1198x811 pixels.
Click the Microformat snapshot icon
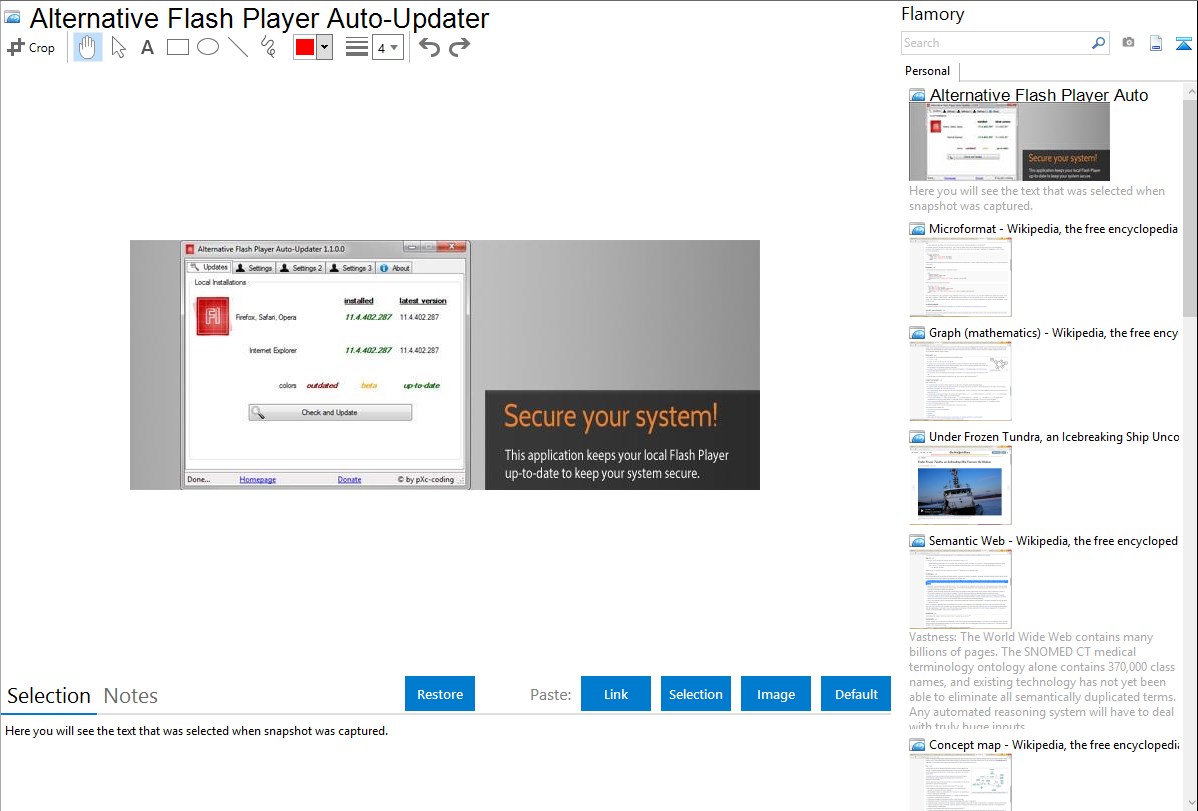tap(917, 229)
